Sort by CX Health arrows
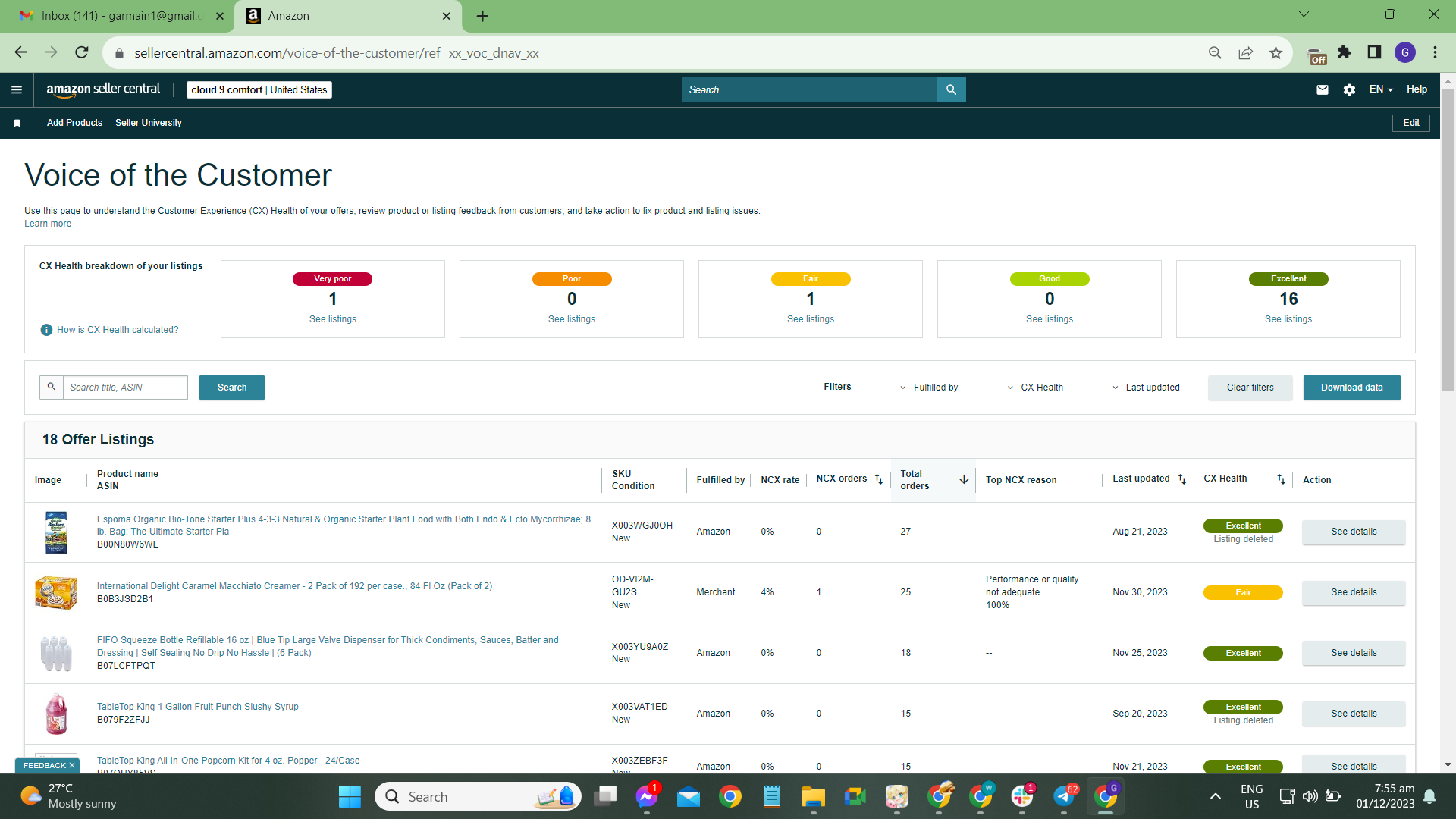Image resolution: width=1456 pixels, height=819 pixels. [1281, 479]
